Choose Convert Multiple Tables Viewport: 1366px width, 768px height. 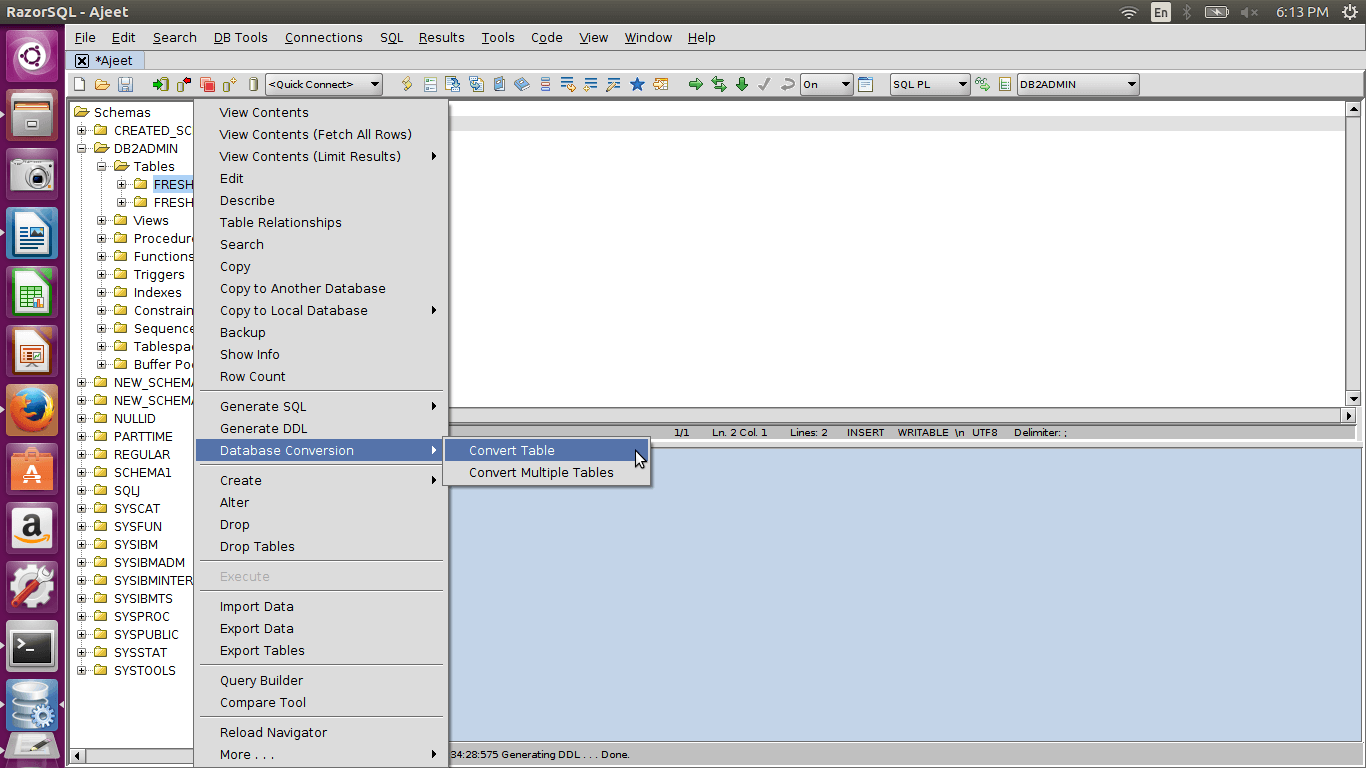click(546, 472)
